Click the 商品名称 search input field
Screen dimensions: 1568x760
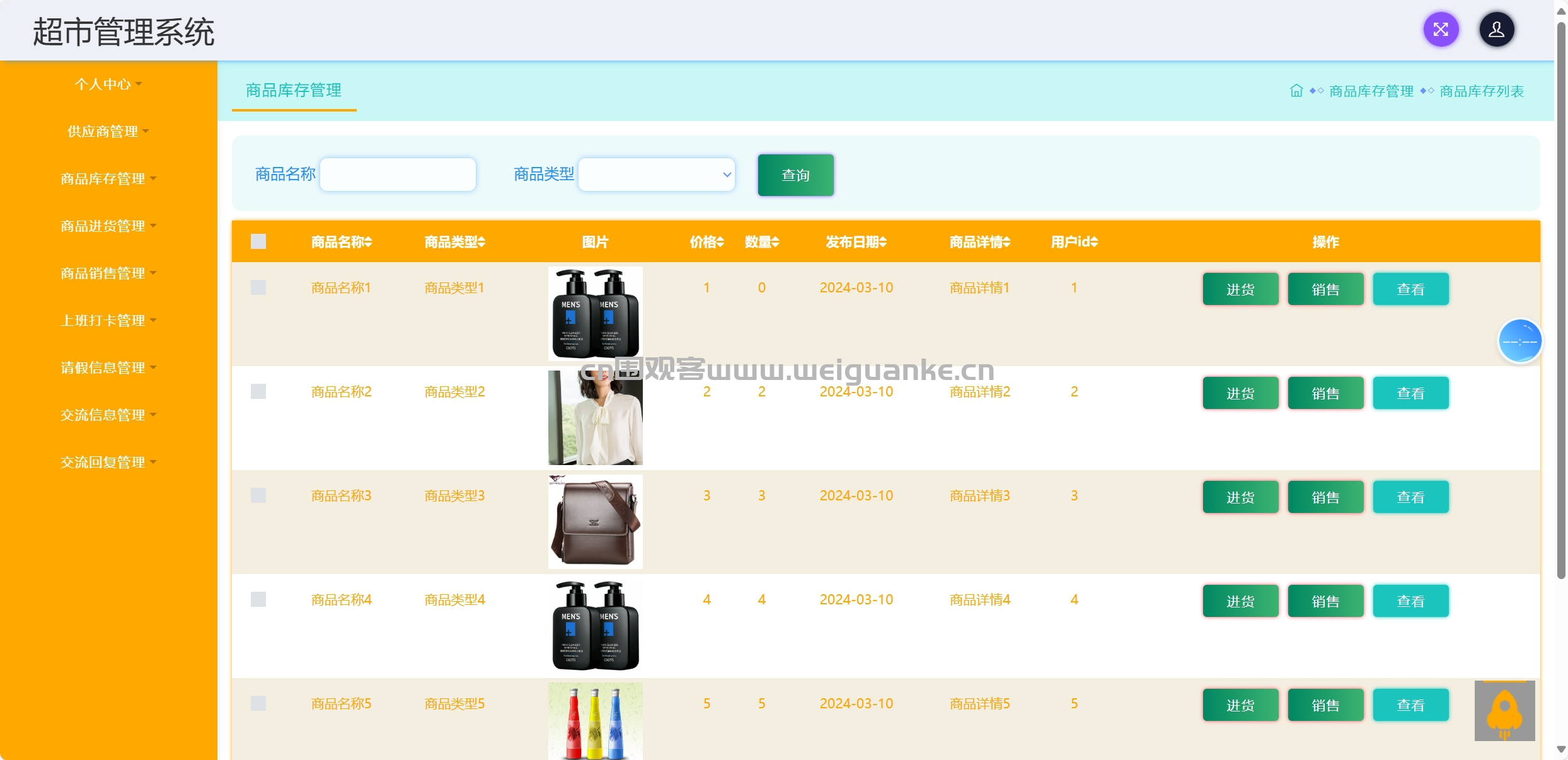pyautogui.click(x=398, y=175)
